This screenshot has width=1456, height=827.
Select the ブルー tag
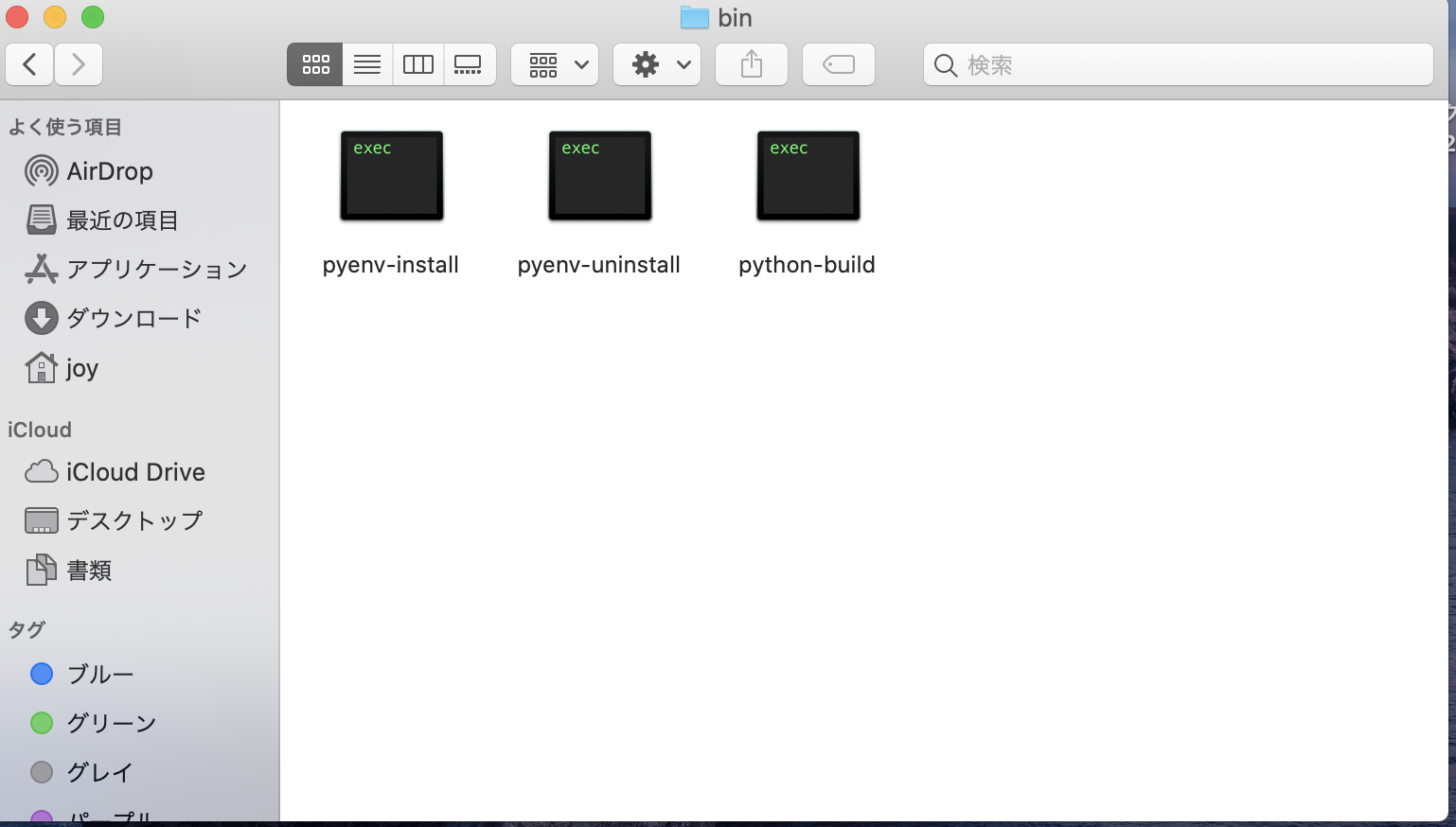pos(140,674)
